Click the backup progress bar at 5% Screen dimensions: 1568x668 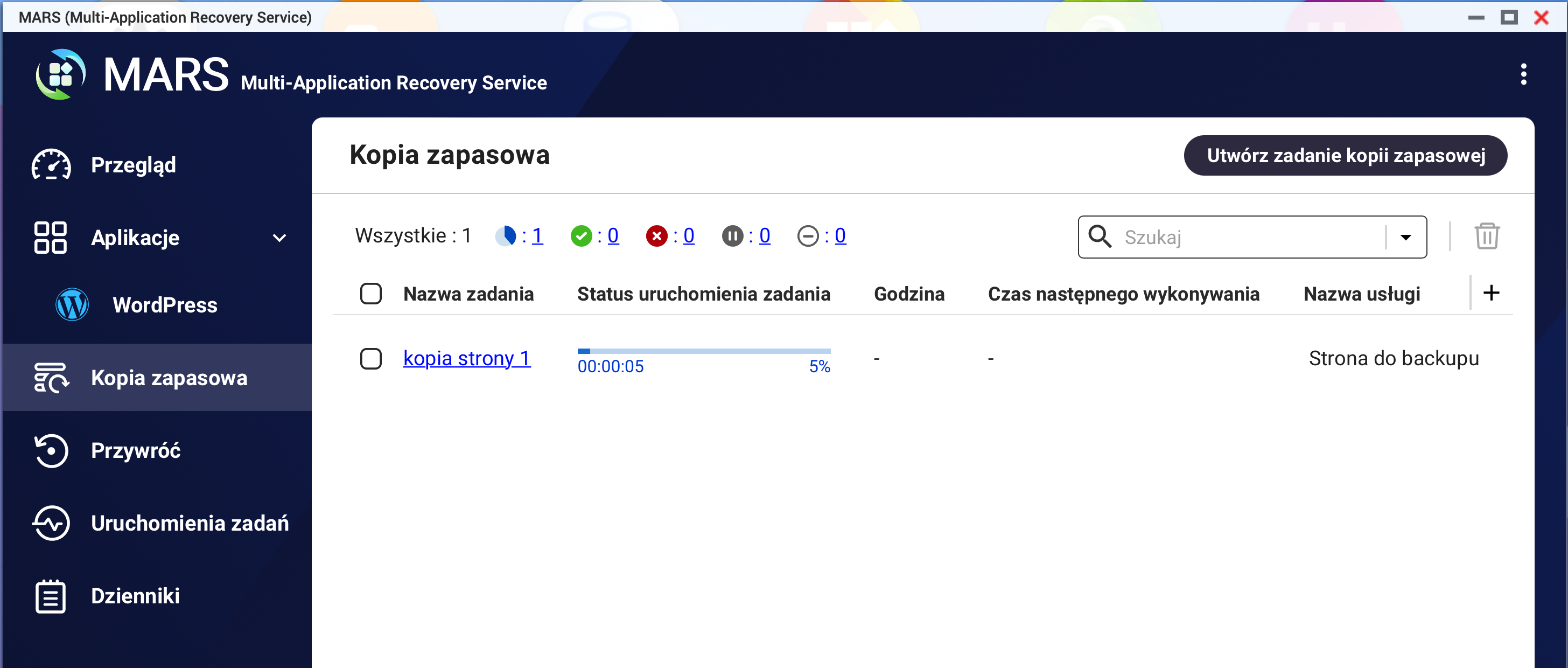704,351
